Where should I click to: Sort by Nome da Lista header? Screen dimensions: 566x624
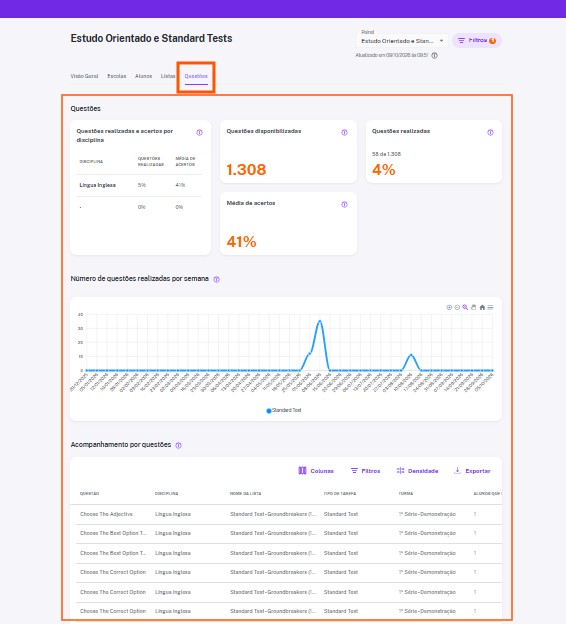click(x=246, y=493)
